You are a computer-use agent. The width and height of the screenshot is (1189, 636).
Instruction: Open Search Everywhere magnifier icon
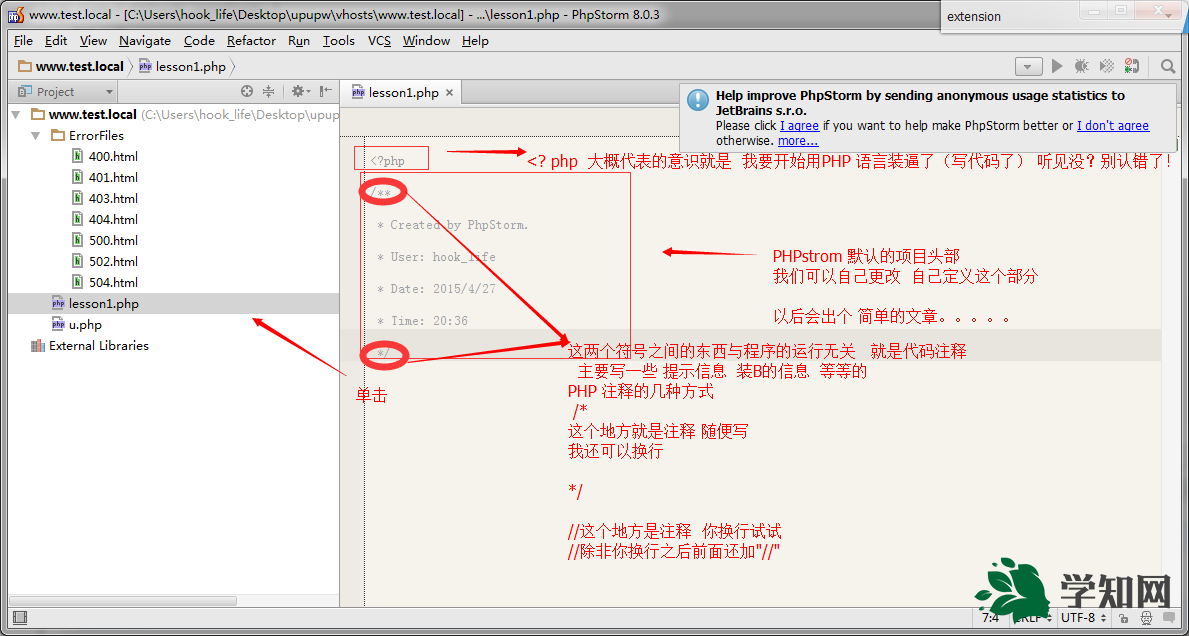pyautogui.click(x=1168, y=67)
